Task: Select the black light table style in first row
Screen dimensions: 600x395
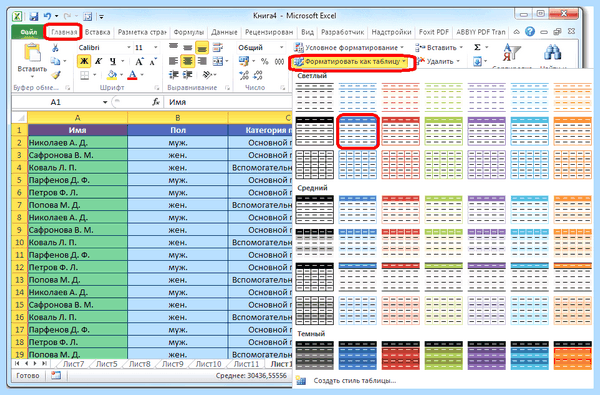Action: tap(315, 98)
